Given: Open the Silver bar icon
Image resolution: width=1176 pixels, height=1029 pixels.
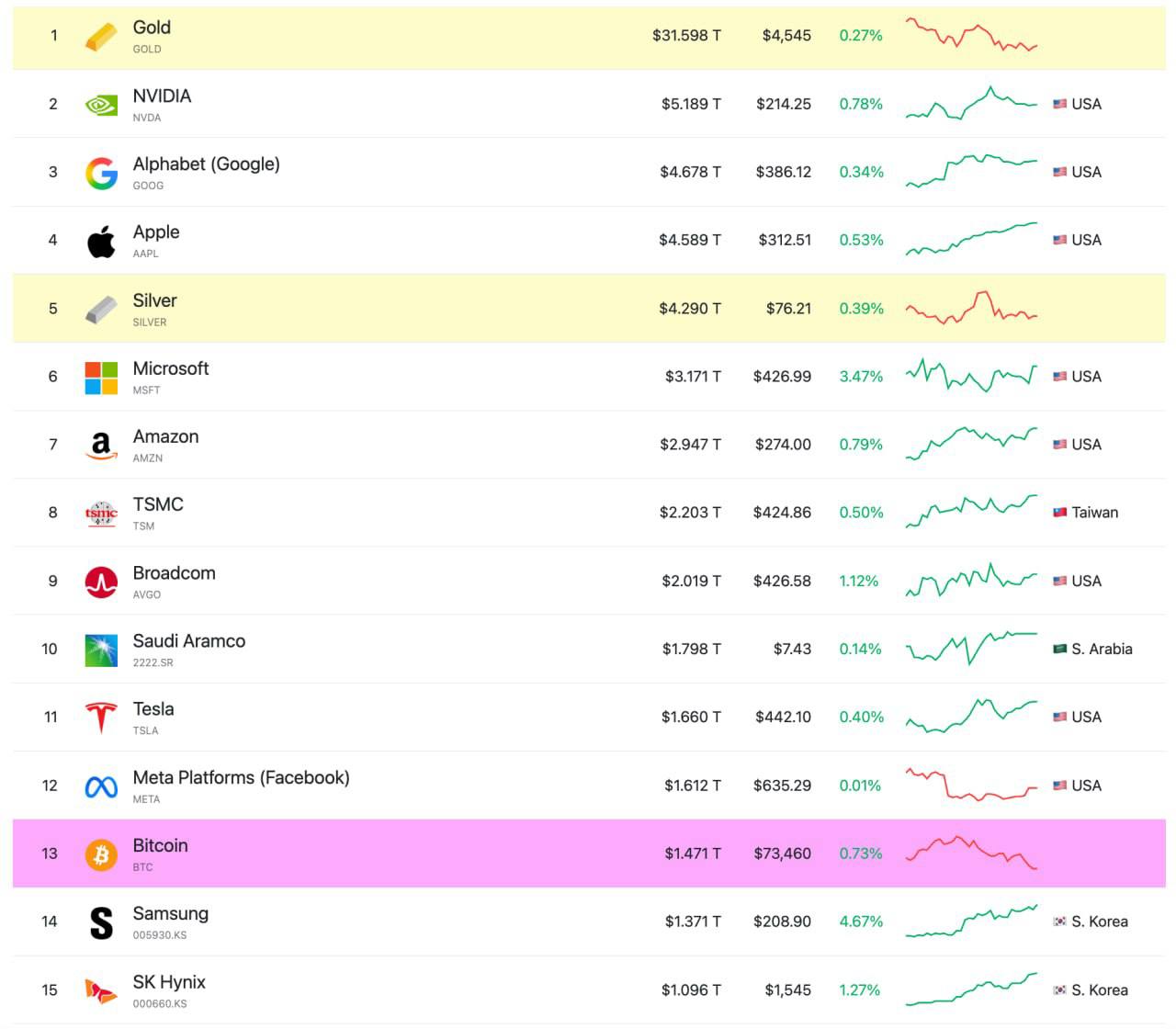Looking at the screenshot, I should (x=101, y=310).
